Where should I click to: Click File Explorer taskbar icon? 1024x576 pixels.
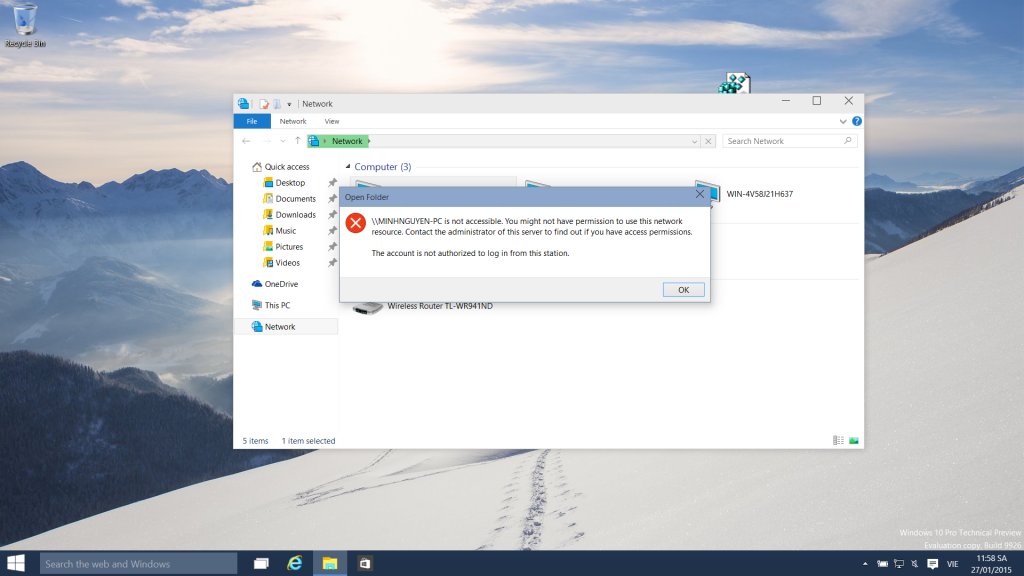click(330, 564)
